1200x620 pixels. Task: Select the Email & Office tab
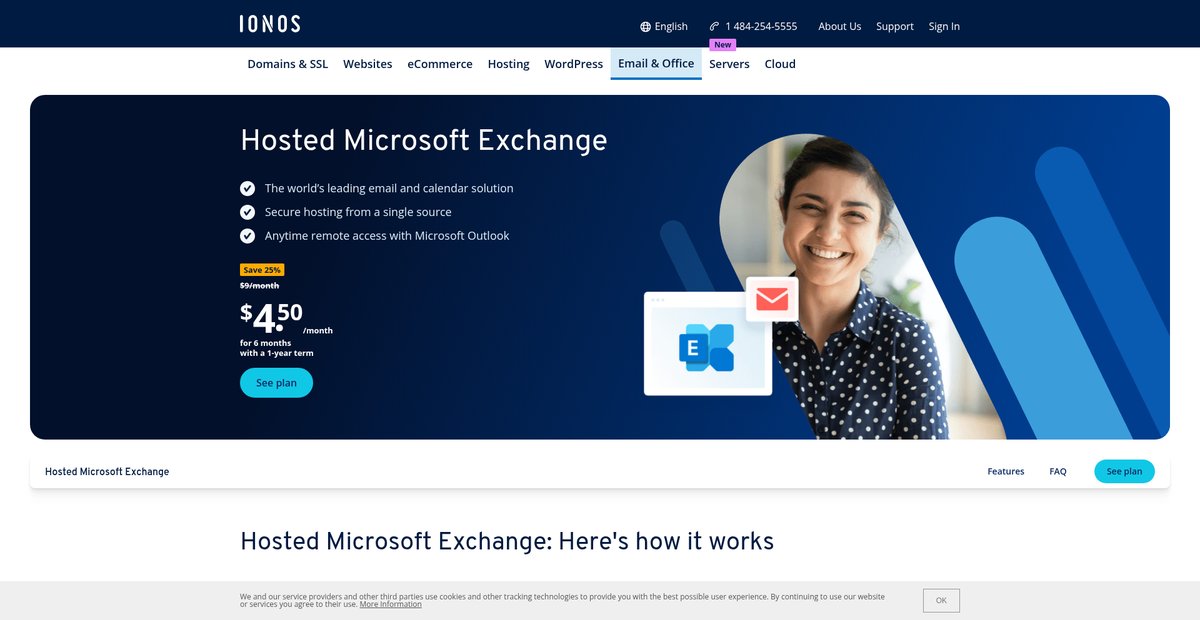point(656,64)
